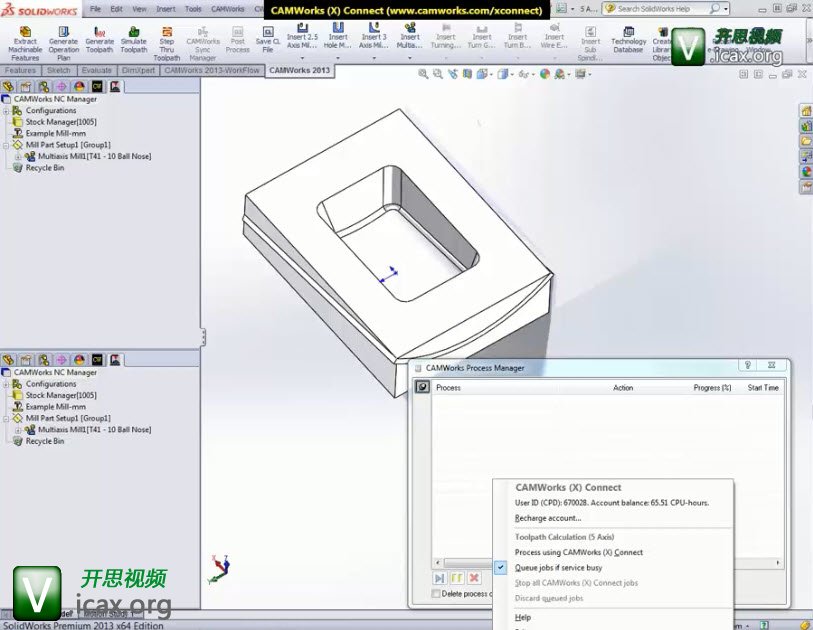Click Insert 2.5 Axis Mill operation icon
This screenshot has height=630, width=813.
point(302,27)
